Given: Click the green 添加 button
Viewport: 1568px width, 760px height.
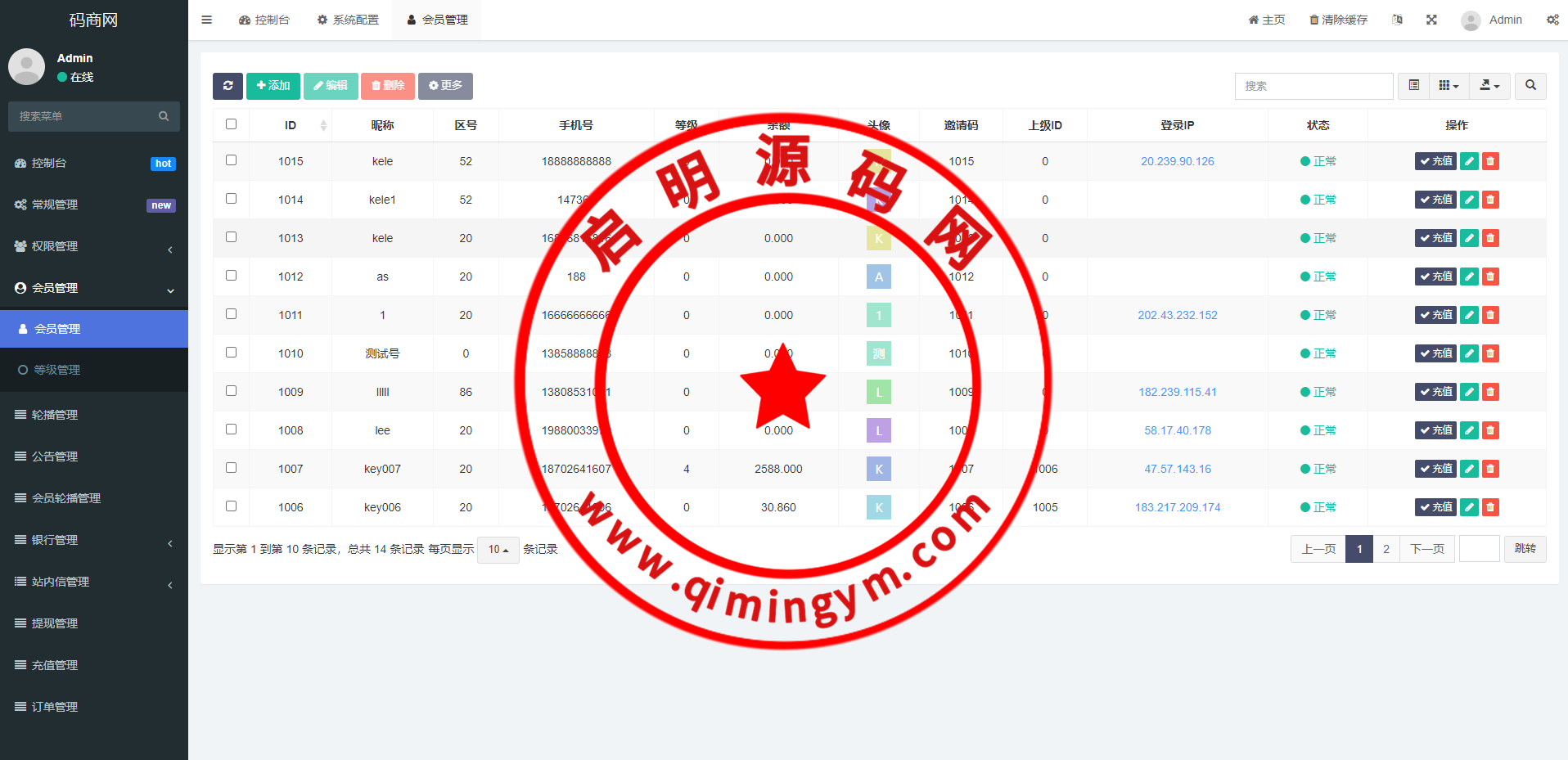Looking at the screenshot, I should (x=273, y=86).
